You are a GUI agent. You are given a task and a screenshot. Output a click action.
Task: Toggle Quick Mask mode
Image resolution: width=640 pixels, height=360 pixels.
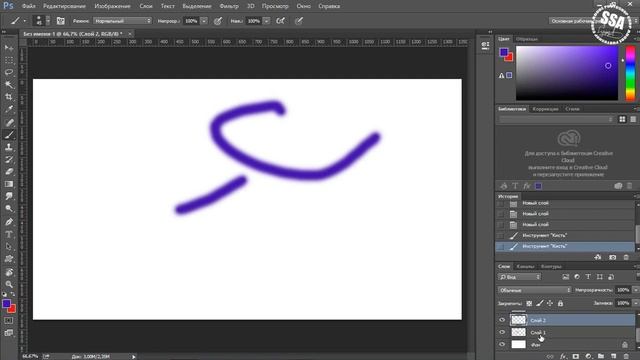pyautogui.click(x=9, y=321)
